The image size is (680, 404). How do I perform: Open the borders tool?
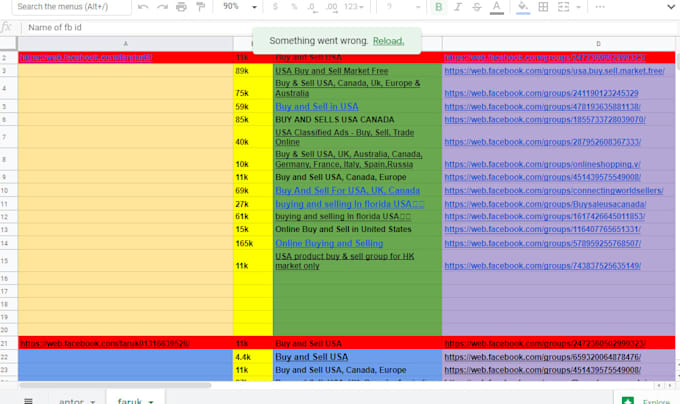coord(543,7)
